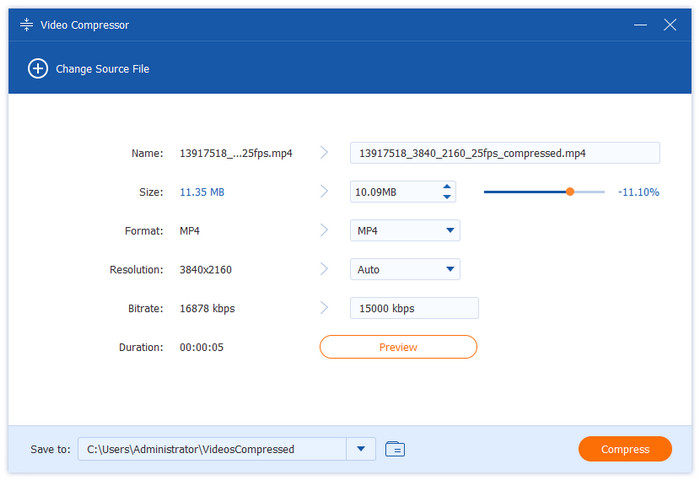Screen dimensions: 700x481
Task: Click the arrow chevron next to Name
Action: coord(324,153)
